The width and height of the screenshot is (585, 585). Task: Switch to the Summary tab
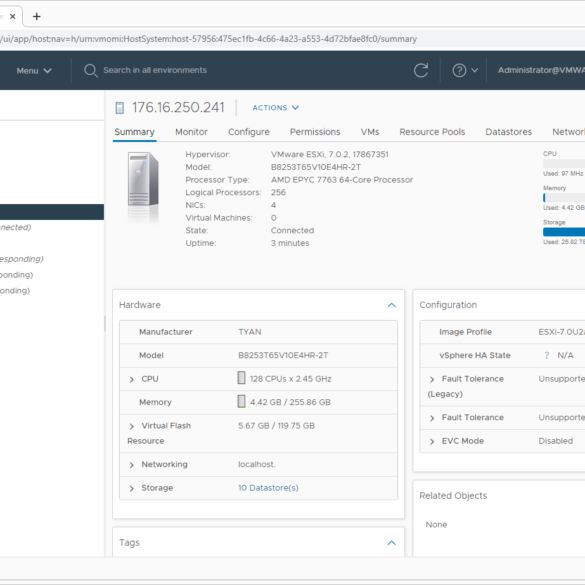[134, 132]
